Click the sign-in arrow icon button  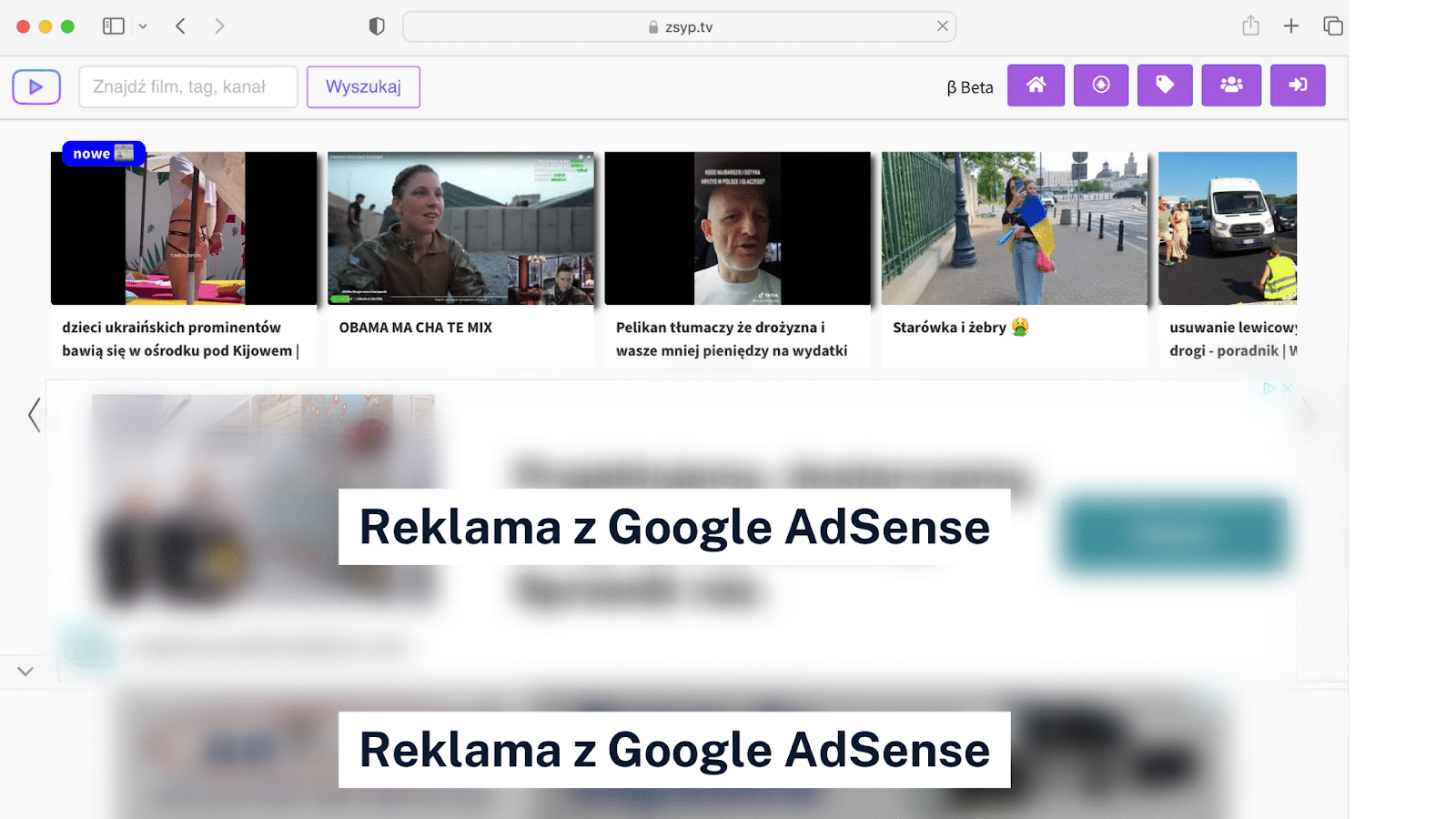pyautogui.click(x=1298, y=86)
